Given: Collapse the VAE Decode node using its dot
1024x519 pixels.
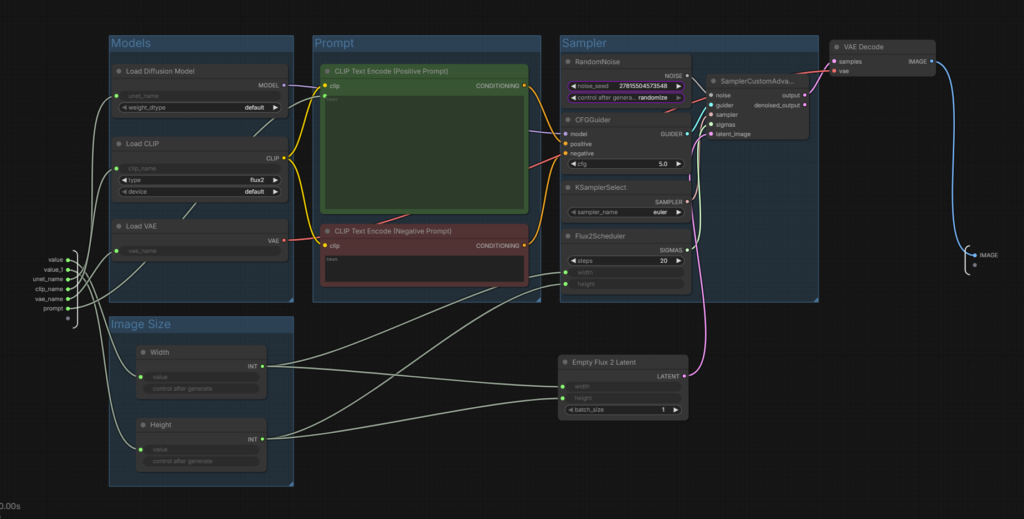Looking at the screenshot, I should pyautogui.click(x=838, y=47).
